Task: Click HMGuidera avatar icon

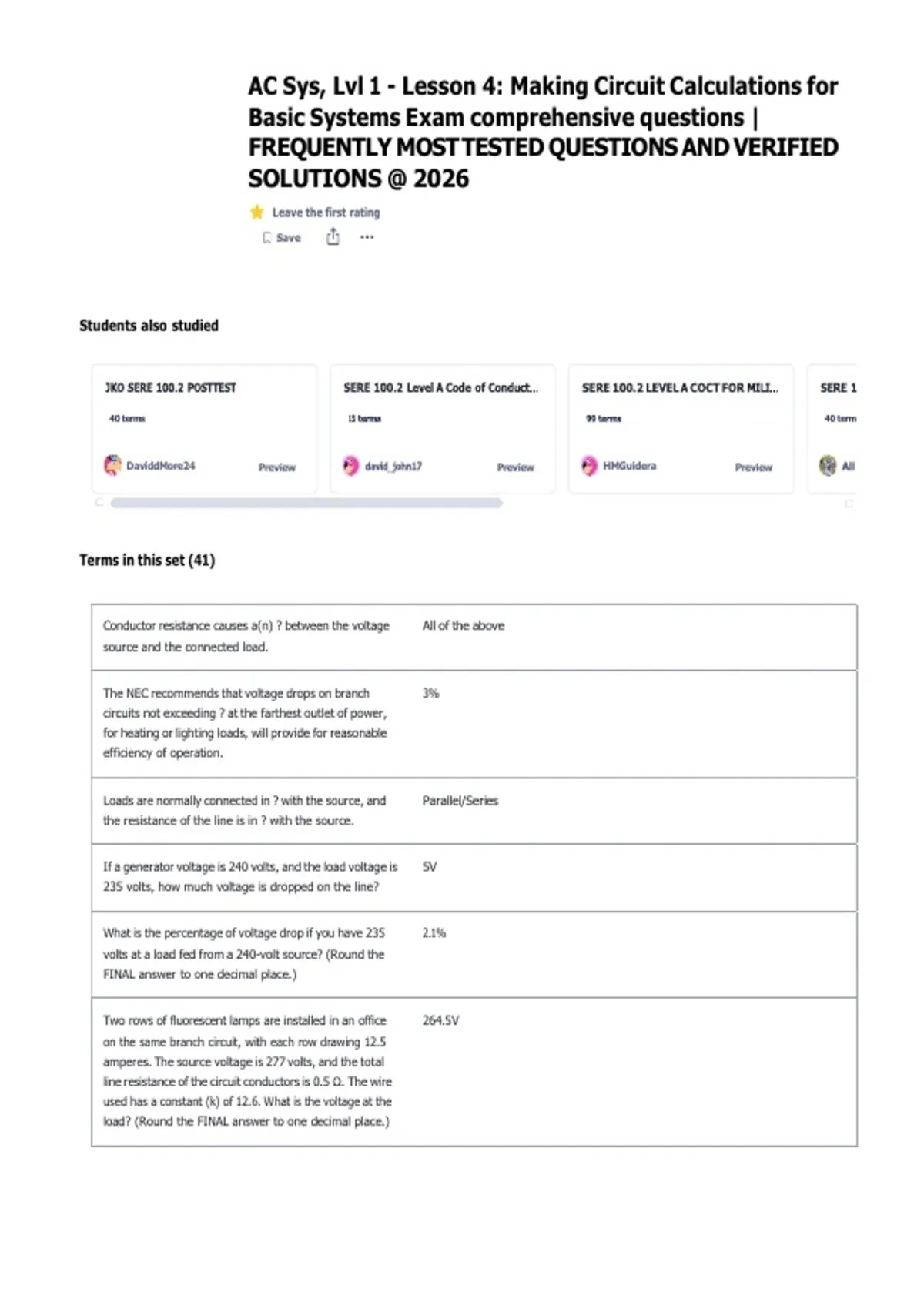Action: pyautogui.click(x=589, y=466)
